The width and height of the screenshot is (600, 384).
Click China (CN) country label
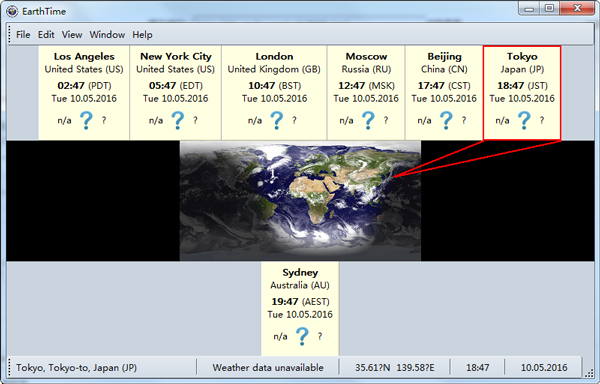tap(444, 70)
